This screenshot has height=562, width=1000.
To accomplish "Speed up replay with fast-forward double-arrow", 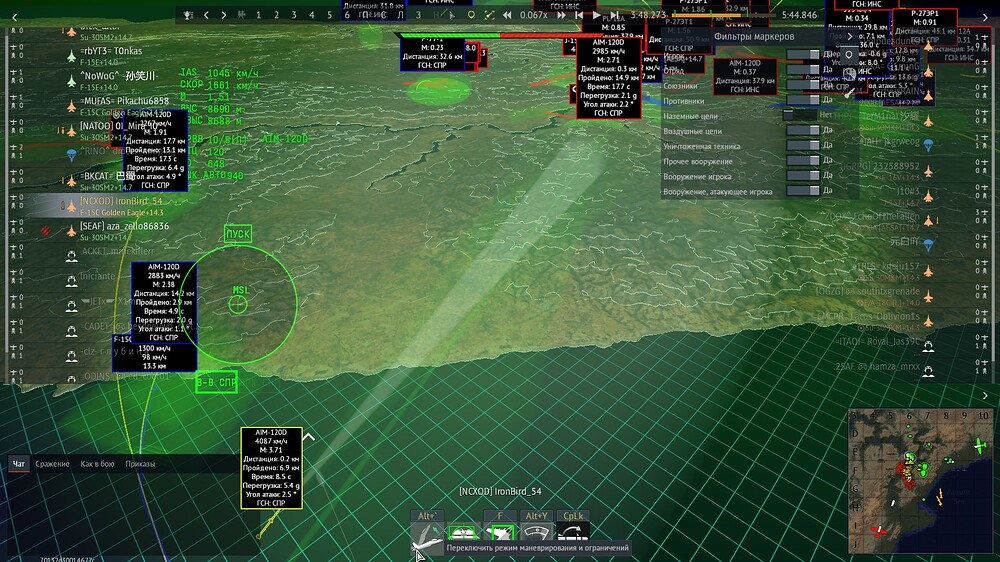I will (561, 15).
